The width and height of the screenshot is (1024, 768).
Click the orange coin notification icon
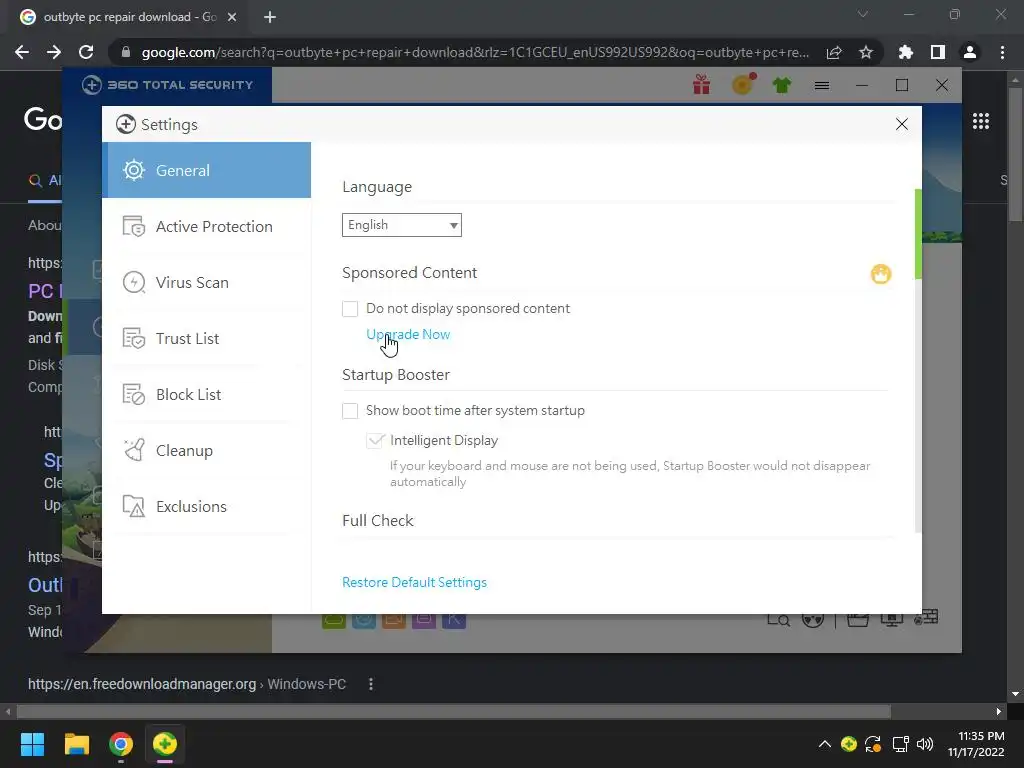[743, 84]
